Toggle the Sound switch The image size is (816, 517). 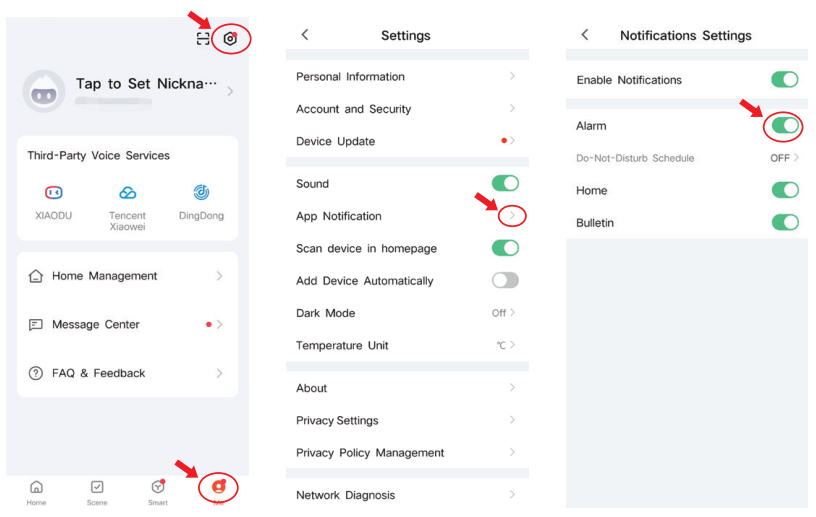click(505, 183)
